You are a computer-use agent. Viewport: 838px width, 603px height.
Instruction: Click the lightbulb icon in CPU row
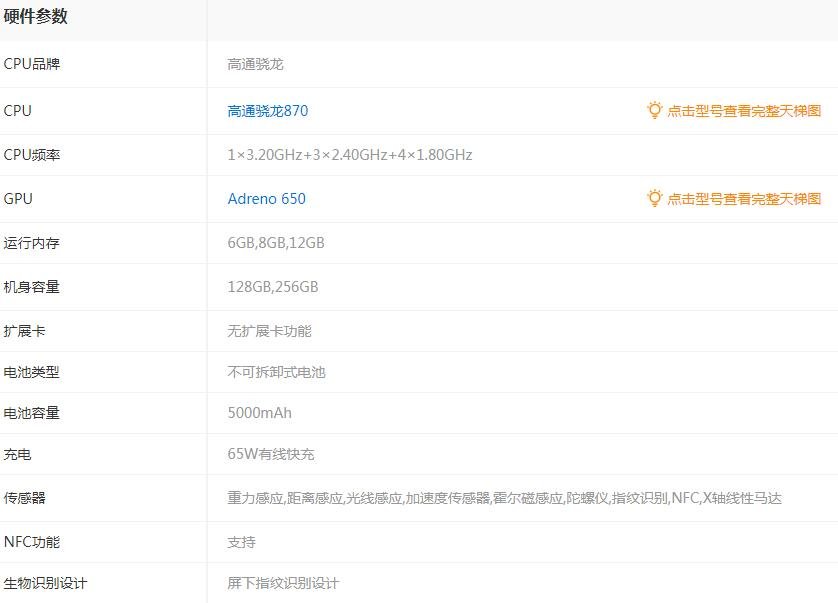coord(654,110)
